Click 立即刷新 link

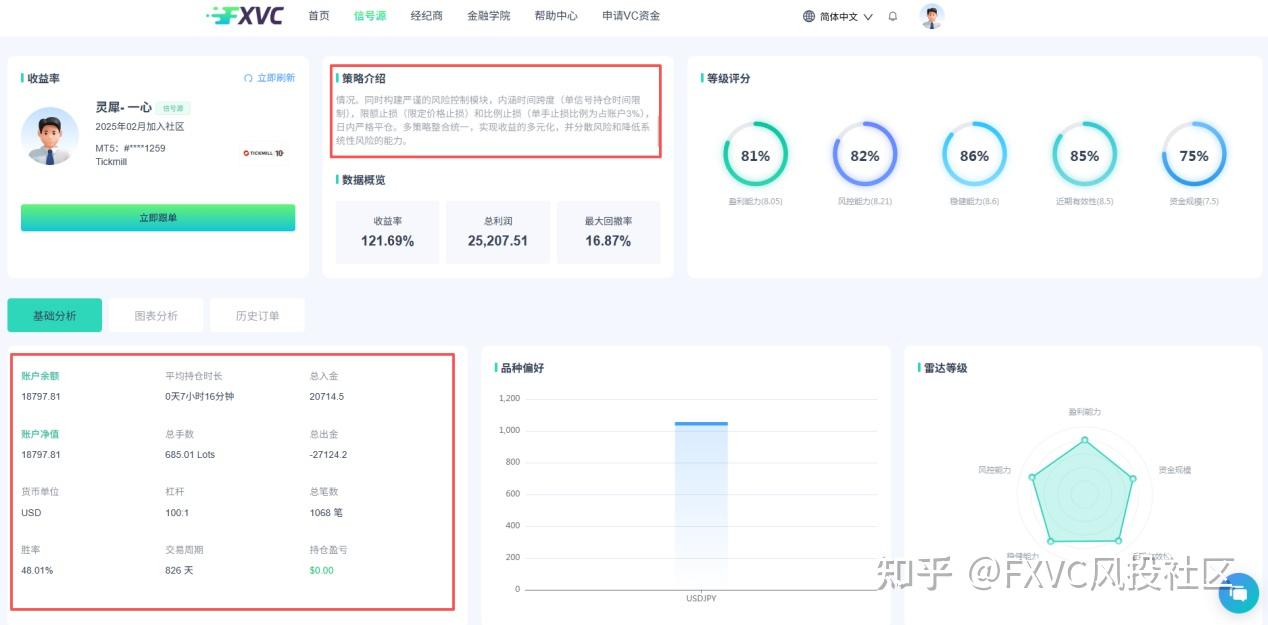click(276, 78)
